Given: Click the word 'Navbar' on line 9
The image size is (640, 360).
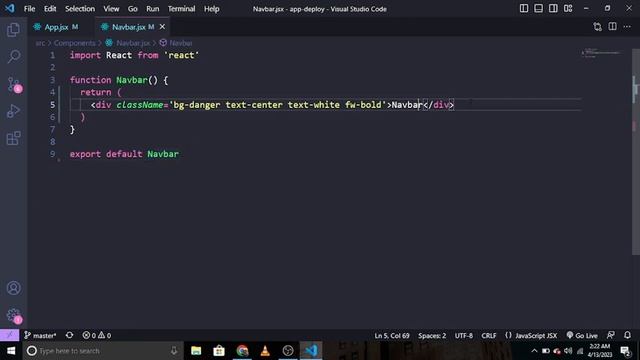Looking at the screenshot, I should pyautogui.click(x=163, y=154).
